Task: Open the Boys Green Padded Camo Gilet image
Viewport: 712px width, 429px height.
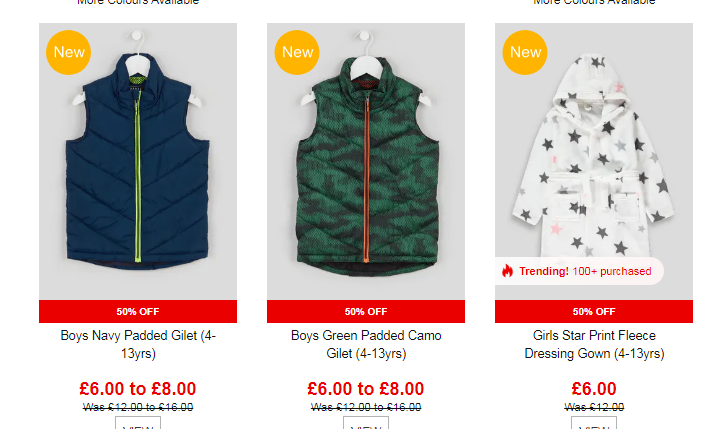Action: [366, 161]
